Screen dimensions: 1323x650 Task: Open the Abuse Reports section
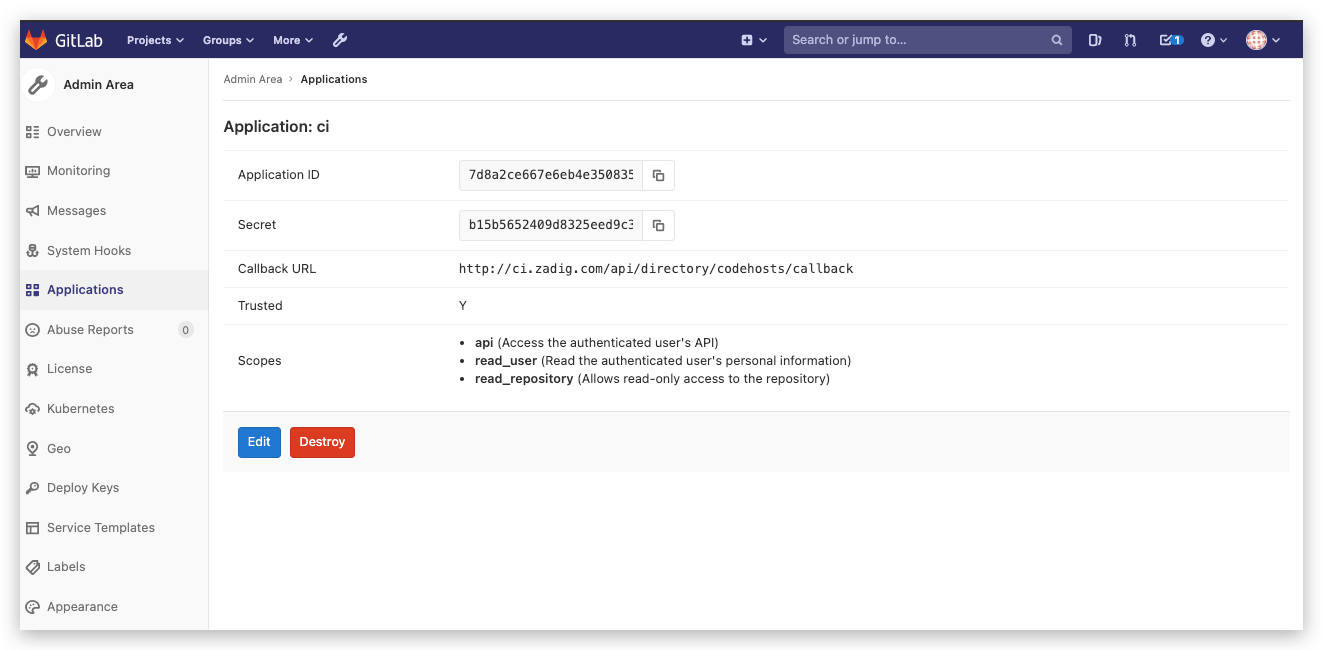(91, 329)
